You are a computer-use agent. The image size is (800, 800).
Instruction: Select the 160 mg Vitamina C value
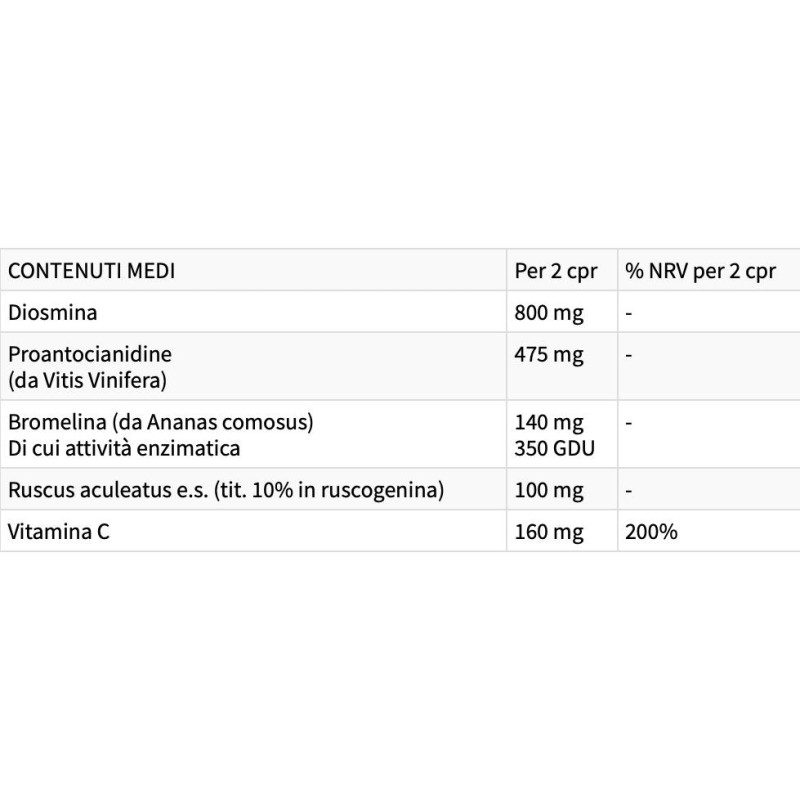(548, 532)
